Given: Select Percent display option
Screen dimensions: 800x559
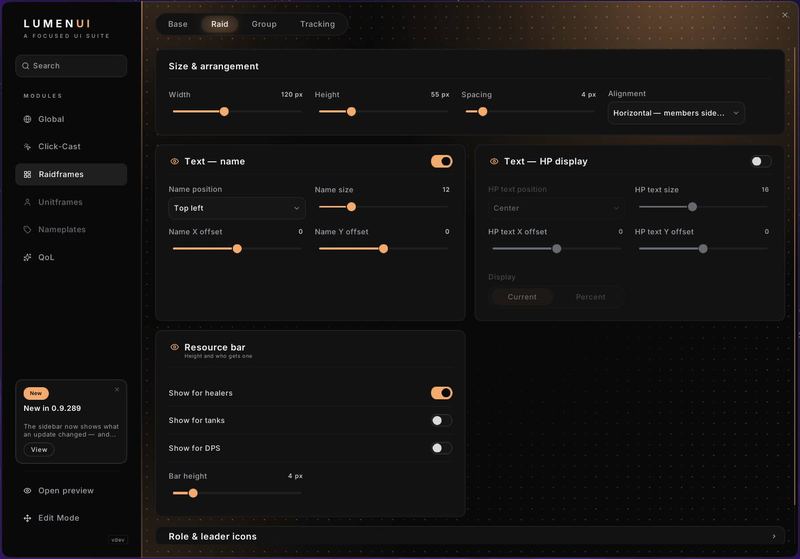Looking at the screenshot, I should [590, 297].
